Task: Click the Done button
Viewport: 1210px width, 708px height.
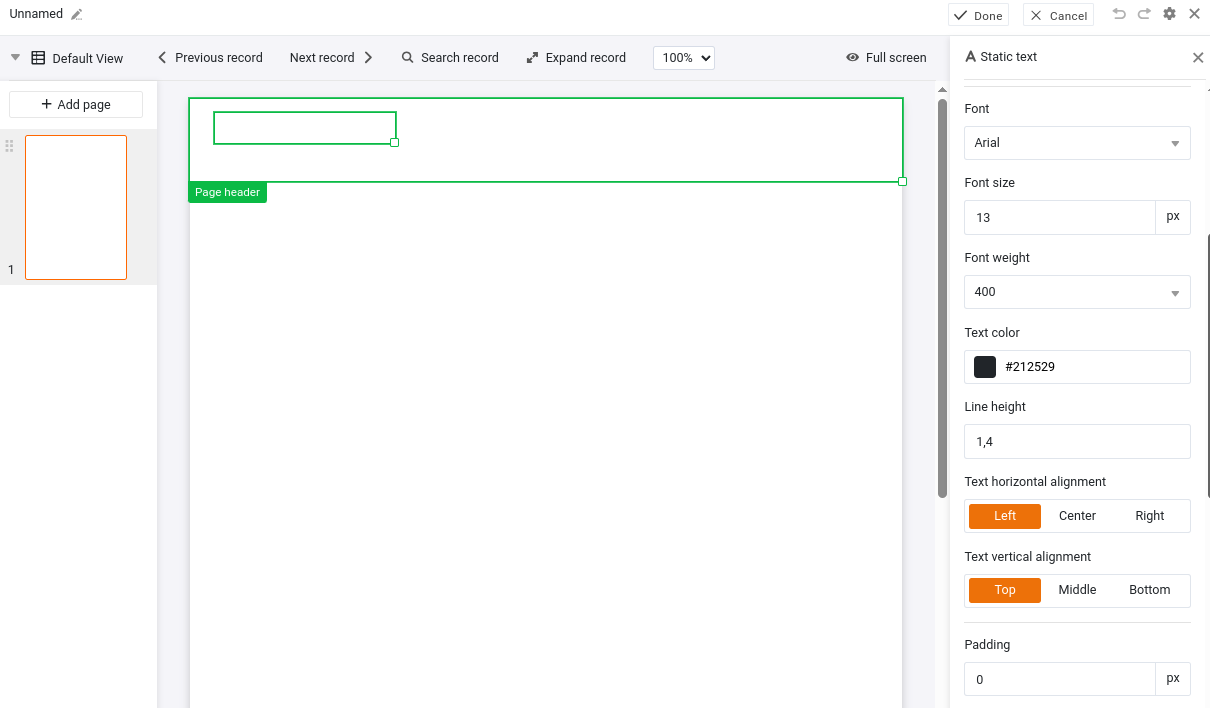Action: (978, 15)
